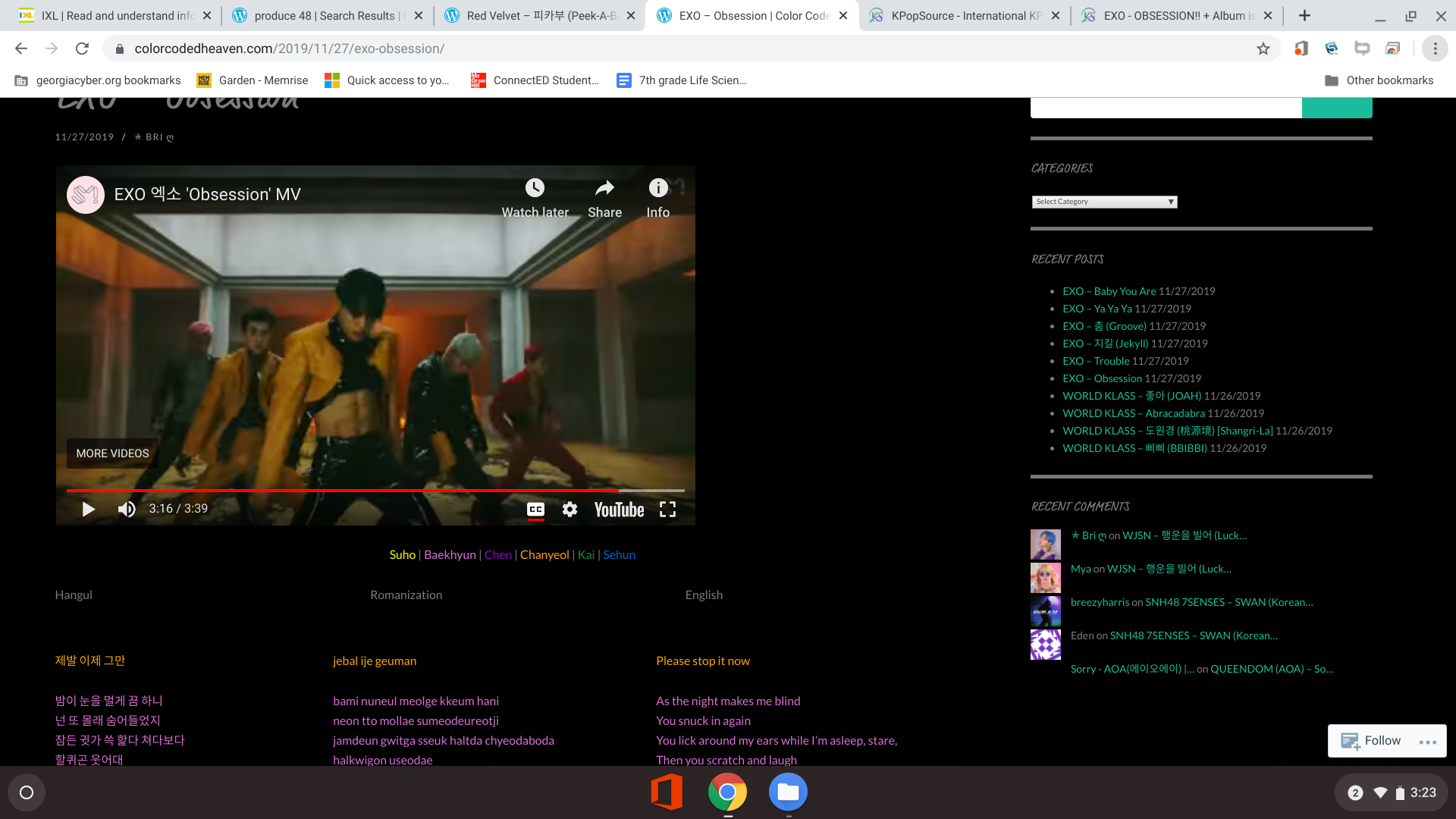Open recent post EXO – Trouble
This screenshot has width=1456, height=819.
coord(1096,361)
